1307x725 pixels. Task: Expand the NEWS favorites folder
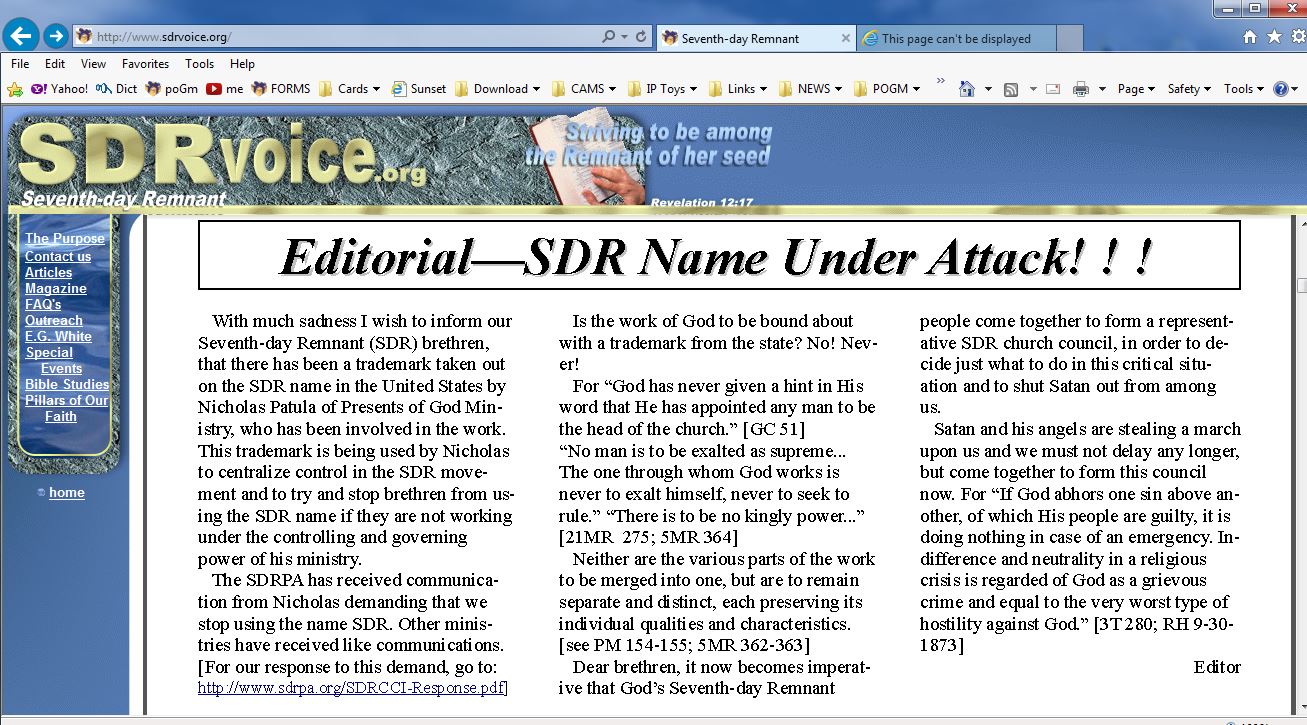click(x=811, y=88)
